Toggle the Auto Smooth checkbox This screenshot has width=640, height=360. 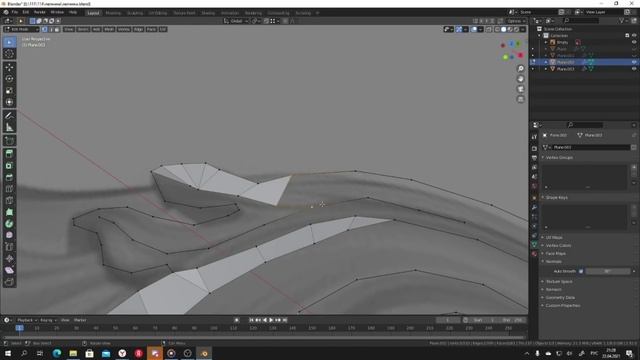click(x=581, y=271)
